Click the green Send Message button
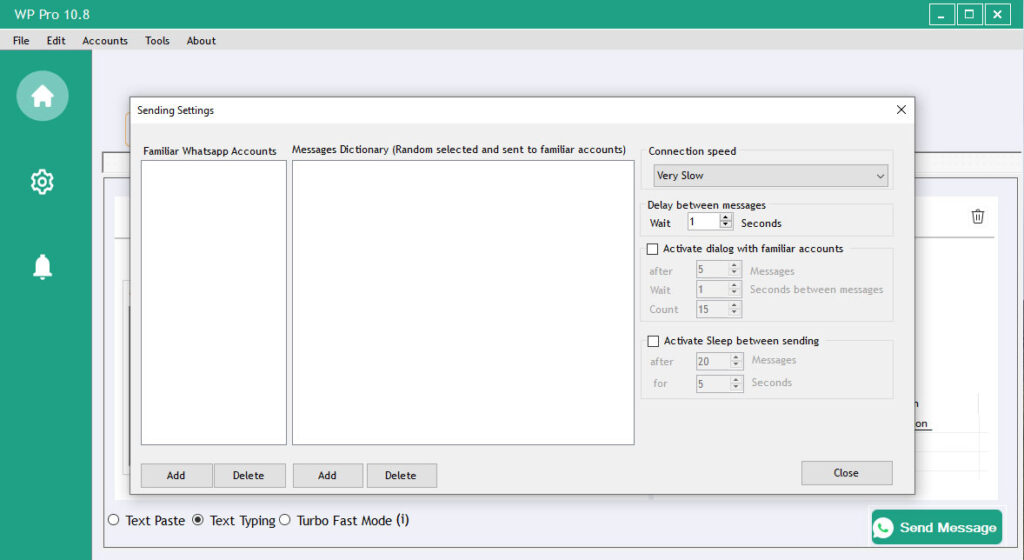Image resolution: width=1024 pixels, height=560 pixels. pyautogui.click(x=936, y=527)
